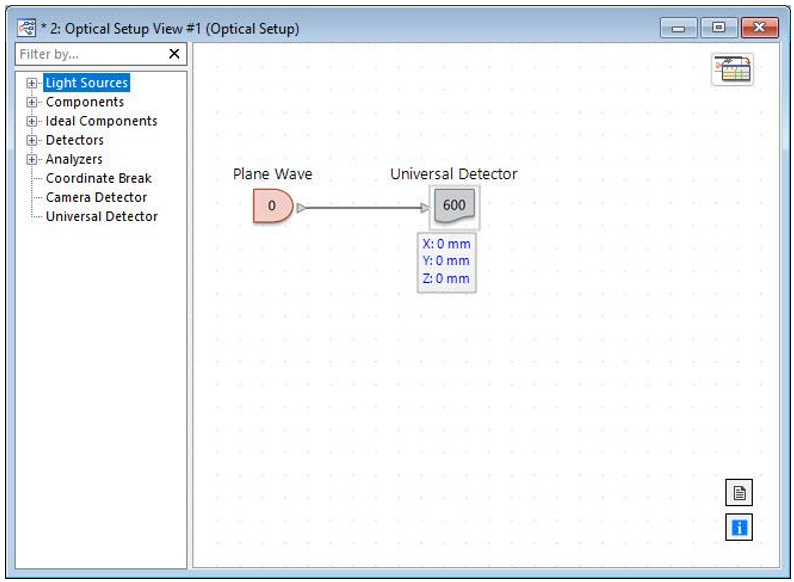Click the Plane Wave label text
This screenshot has height=582, width=794.
(x=272, y=174)
